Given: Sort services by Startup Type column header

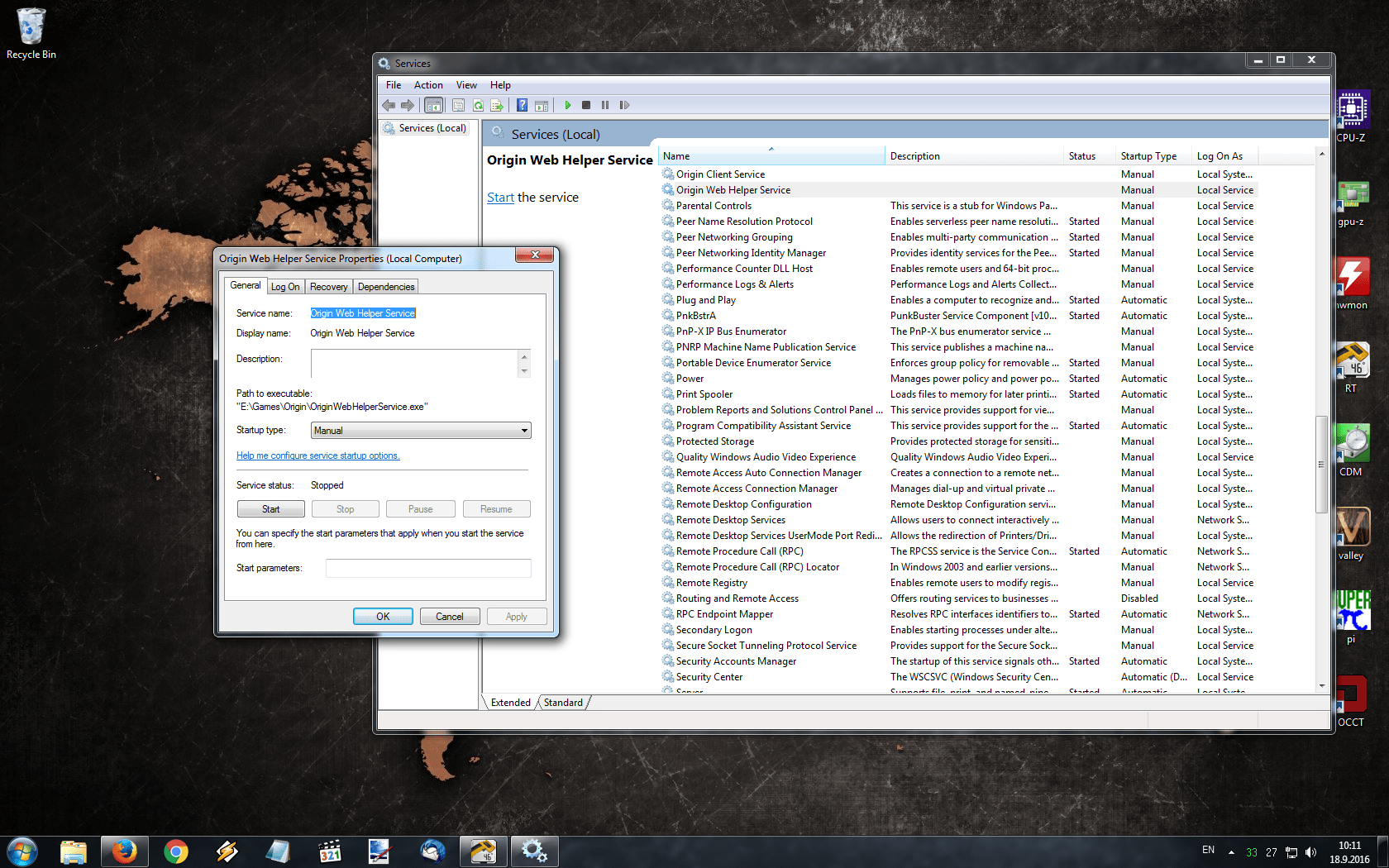Looking at the screenshot, I should coord(1154,156).
